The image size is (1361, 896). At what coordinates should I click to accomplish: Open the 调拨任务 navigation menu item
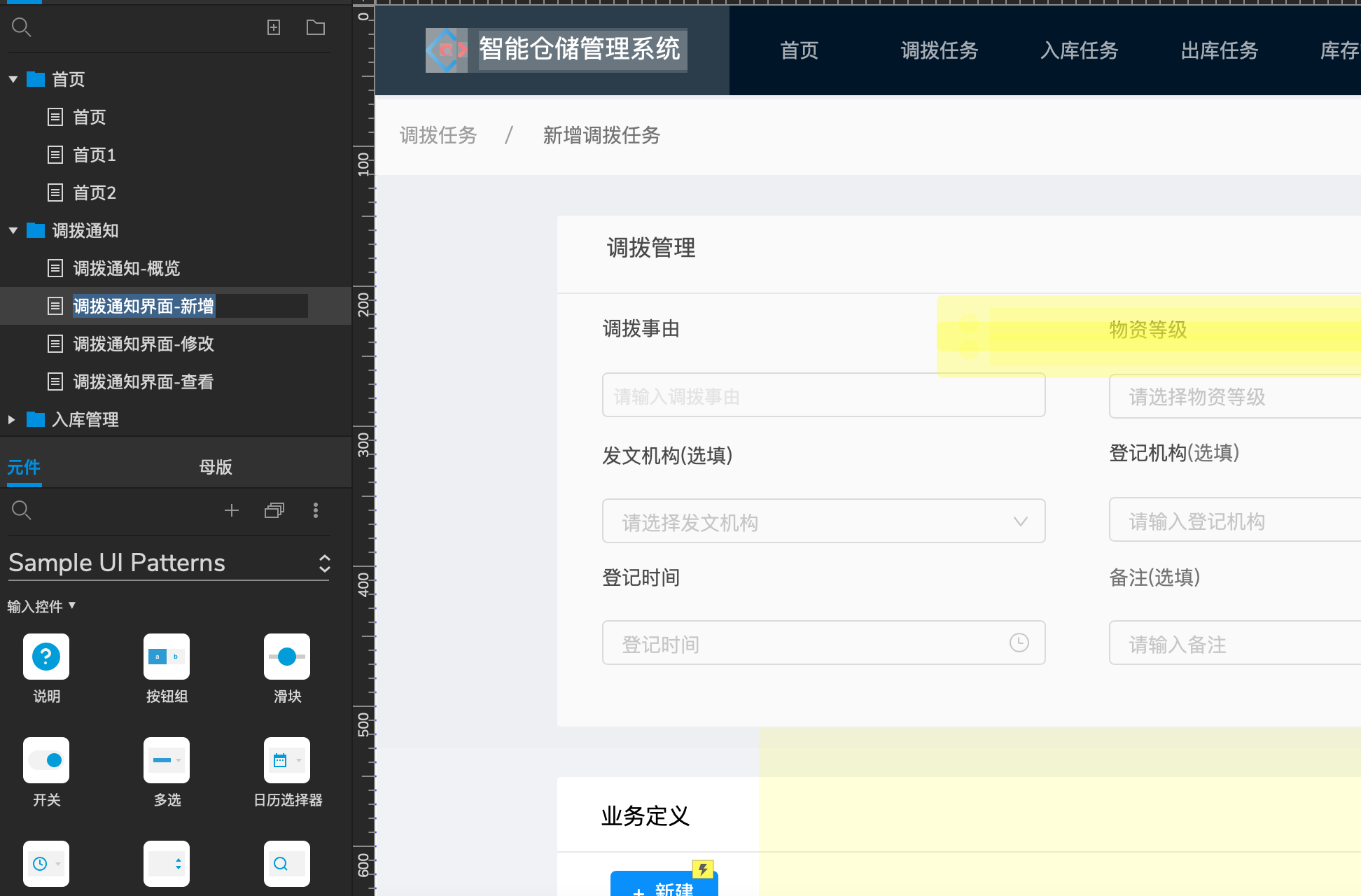pyautogui.click(x=940, y=50)
